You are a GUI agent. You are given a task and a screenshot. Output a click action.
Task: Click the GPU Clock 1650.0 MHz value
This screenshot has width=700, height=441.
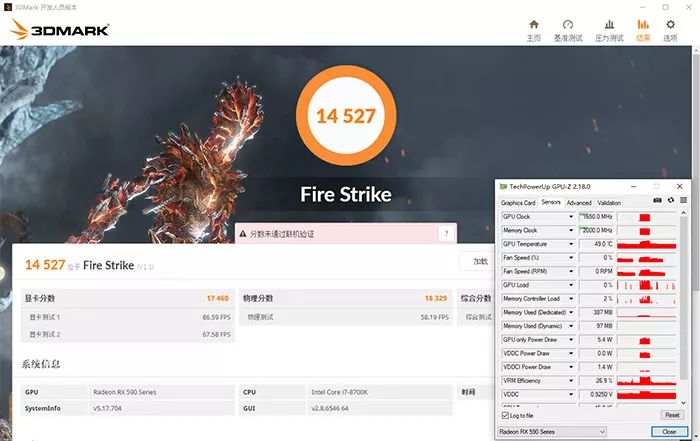tap(596, 217)
